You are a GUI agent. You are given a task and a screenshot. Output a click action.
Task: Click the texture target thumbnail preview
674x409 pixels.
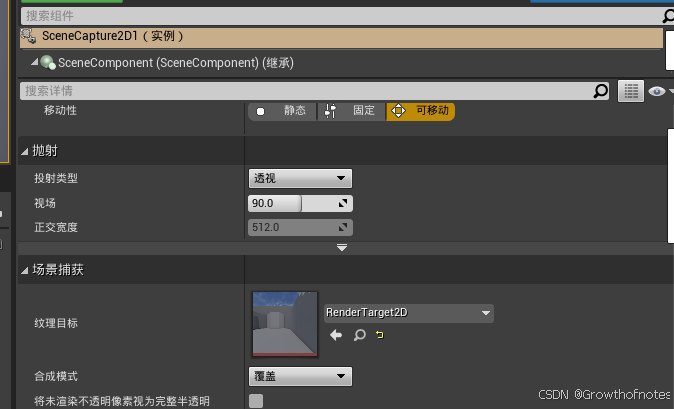click(285, 324)
